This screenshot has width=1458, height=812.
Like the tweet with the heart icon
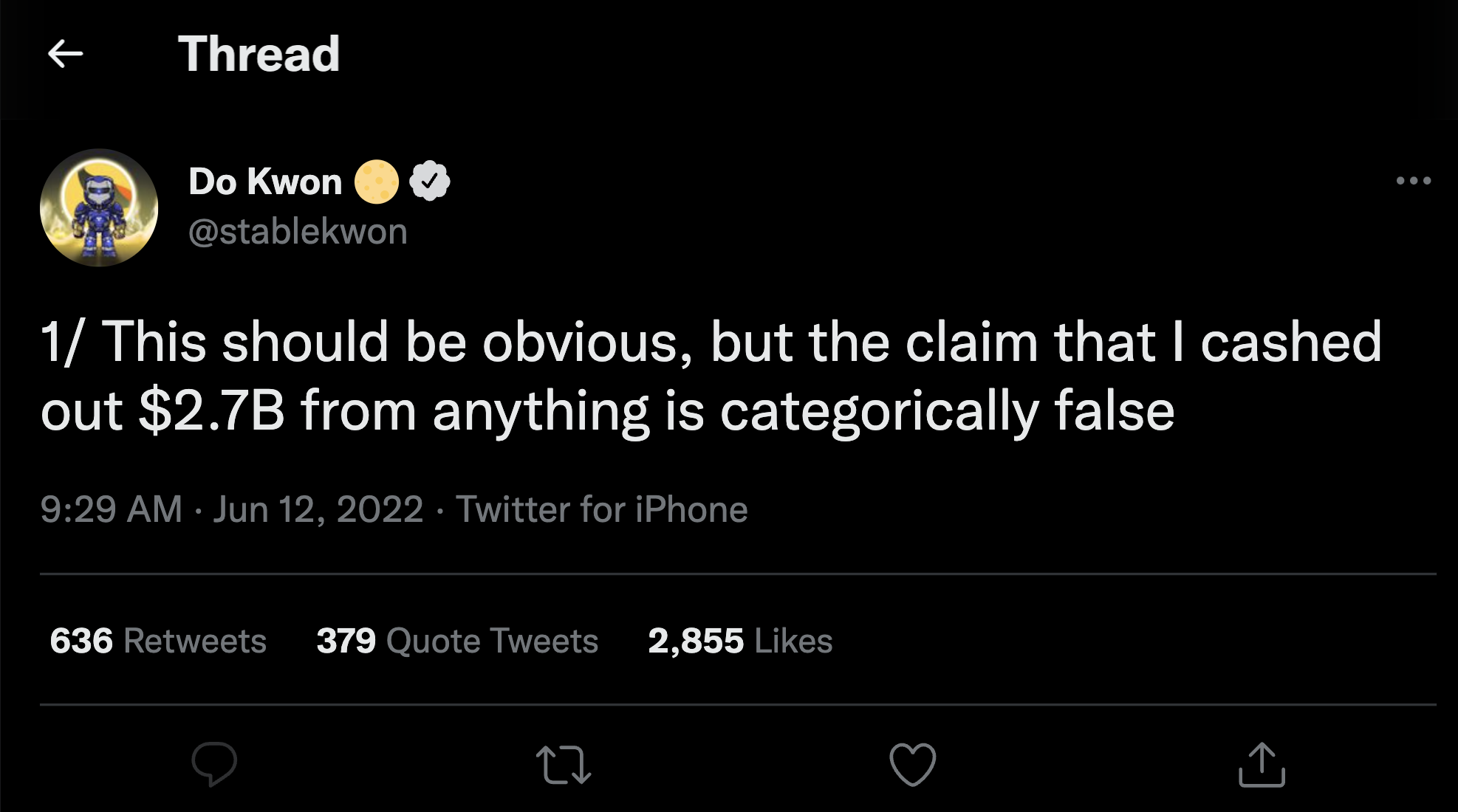coord(912,764)
